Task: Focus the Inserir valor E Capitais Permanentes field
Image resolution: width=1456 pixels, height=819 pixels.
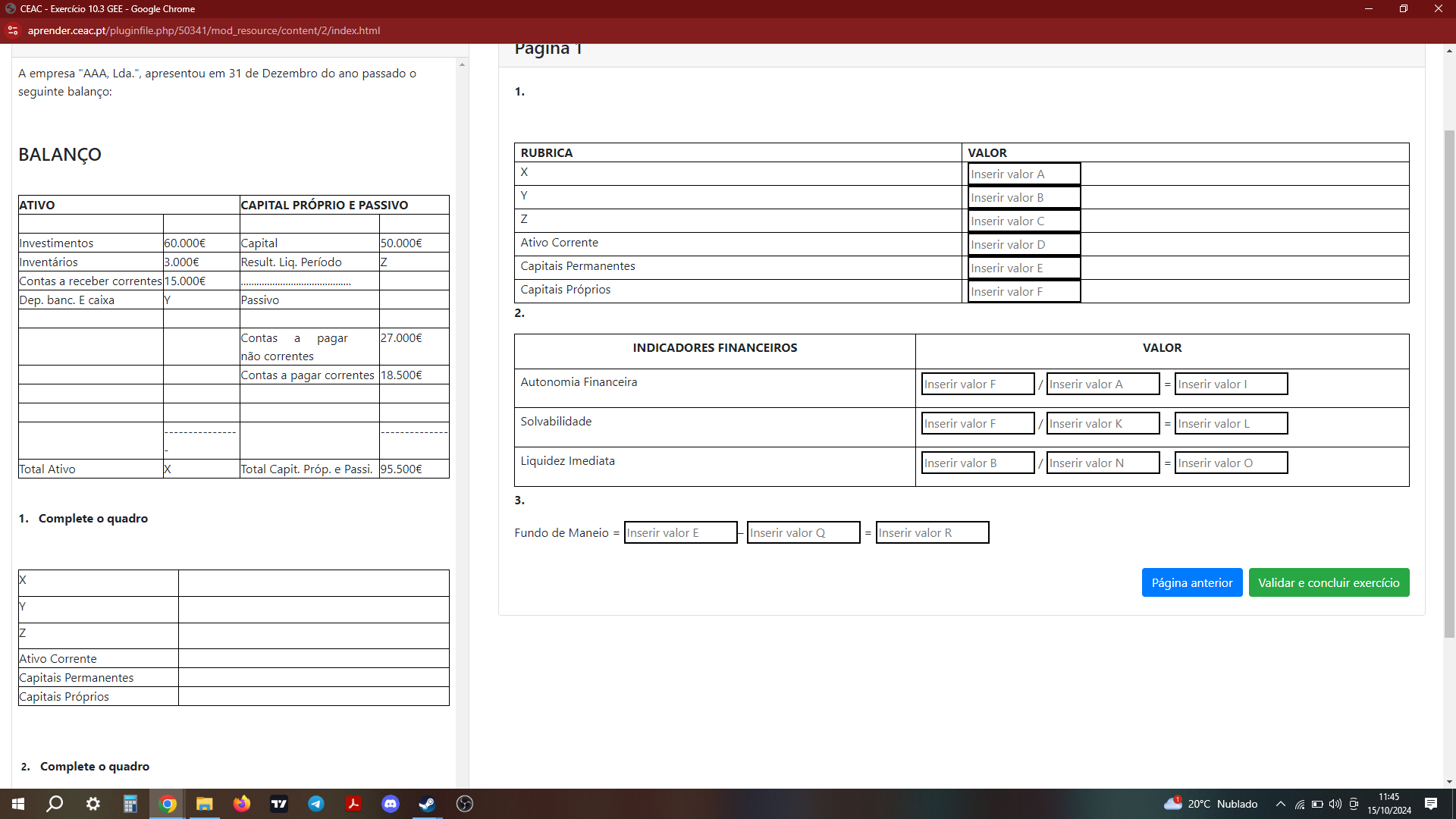Action: [x=1024, y=268]
